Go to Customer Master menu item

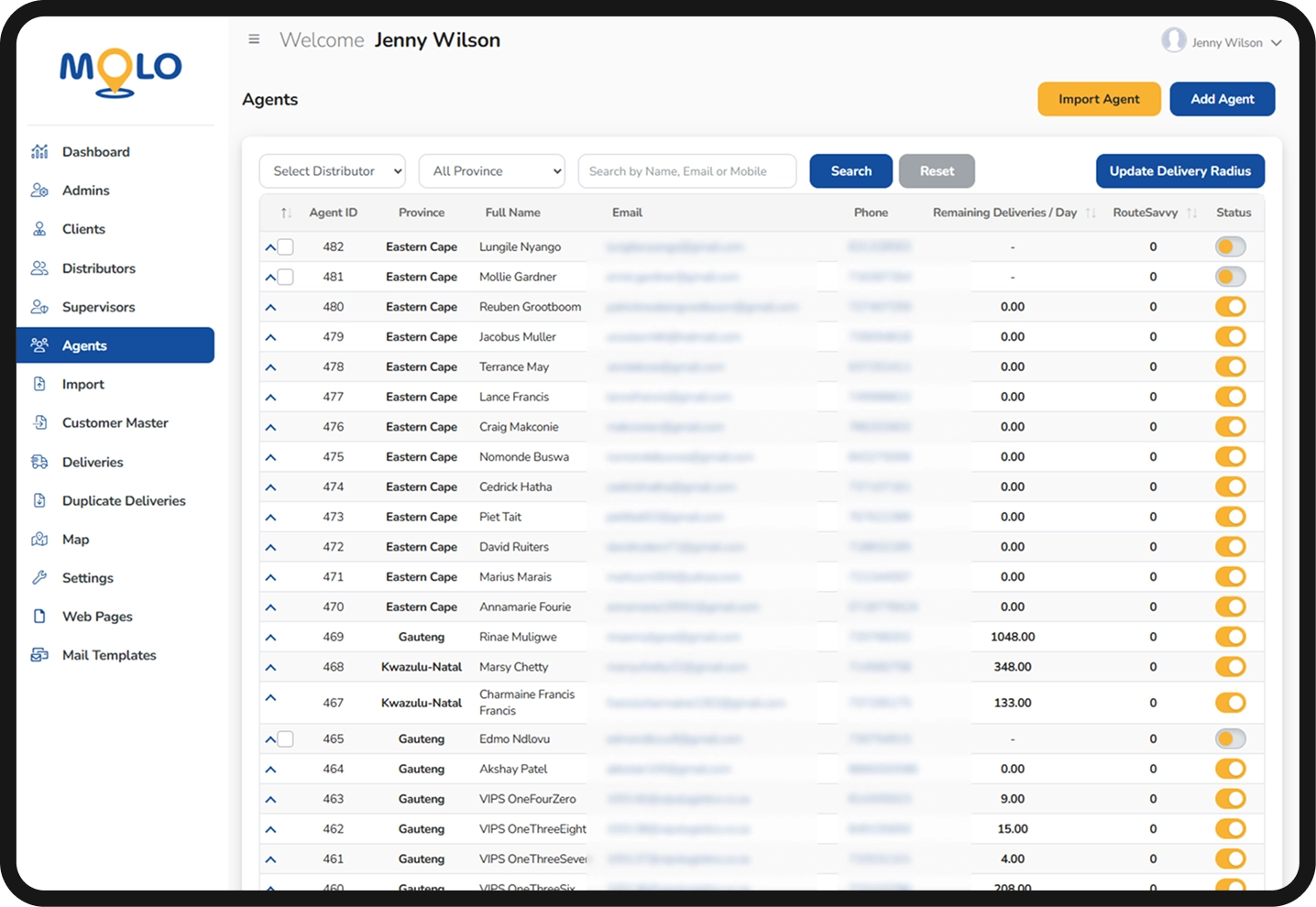point(115,422)
